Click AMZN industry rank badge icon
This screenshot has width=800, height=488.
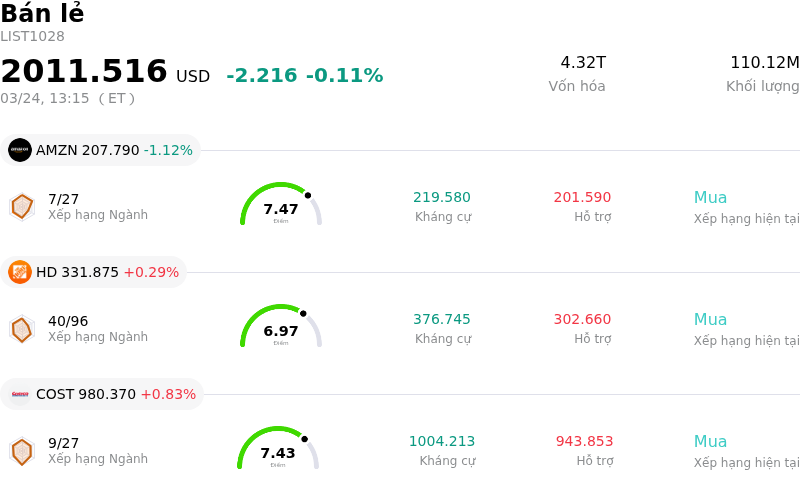pos(22,206)
